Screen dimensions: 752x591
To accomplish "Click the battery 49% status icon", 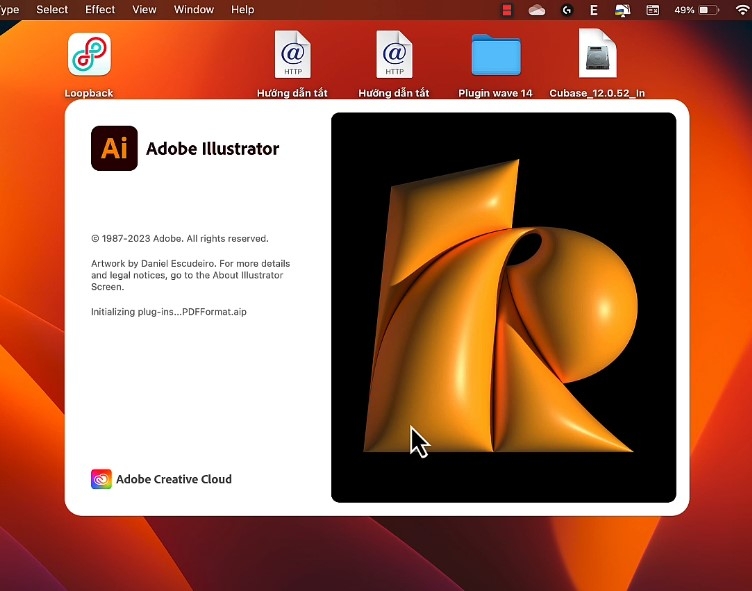I will pyautogui.click(x=696, y=10).
